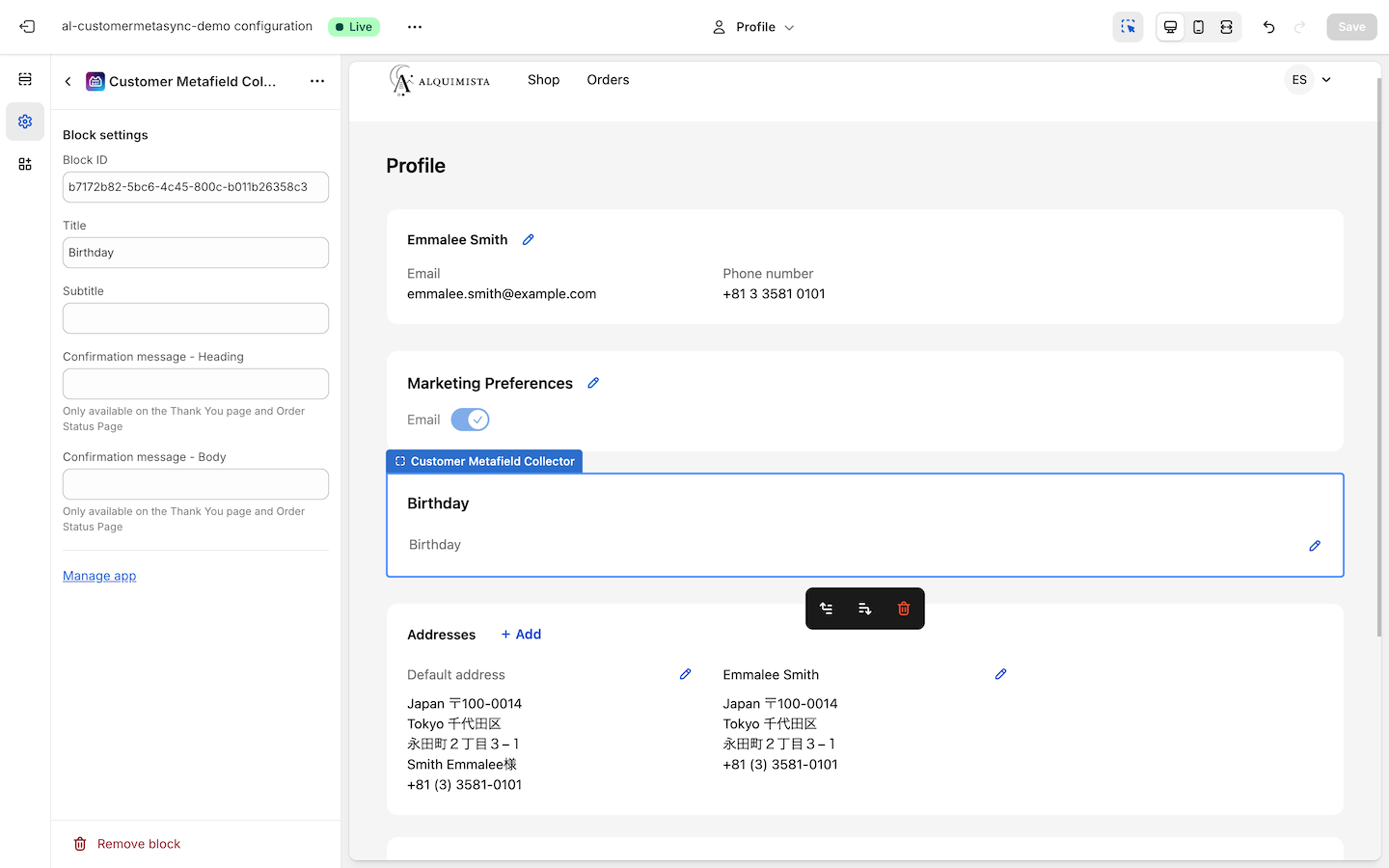Open the Manage app link
The width and height of the screenshot is (1389, 868).
click(x=99, y=576)
